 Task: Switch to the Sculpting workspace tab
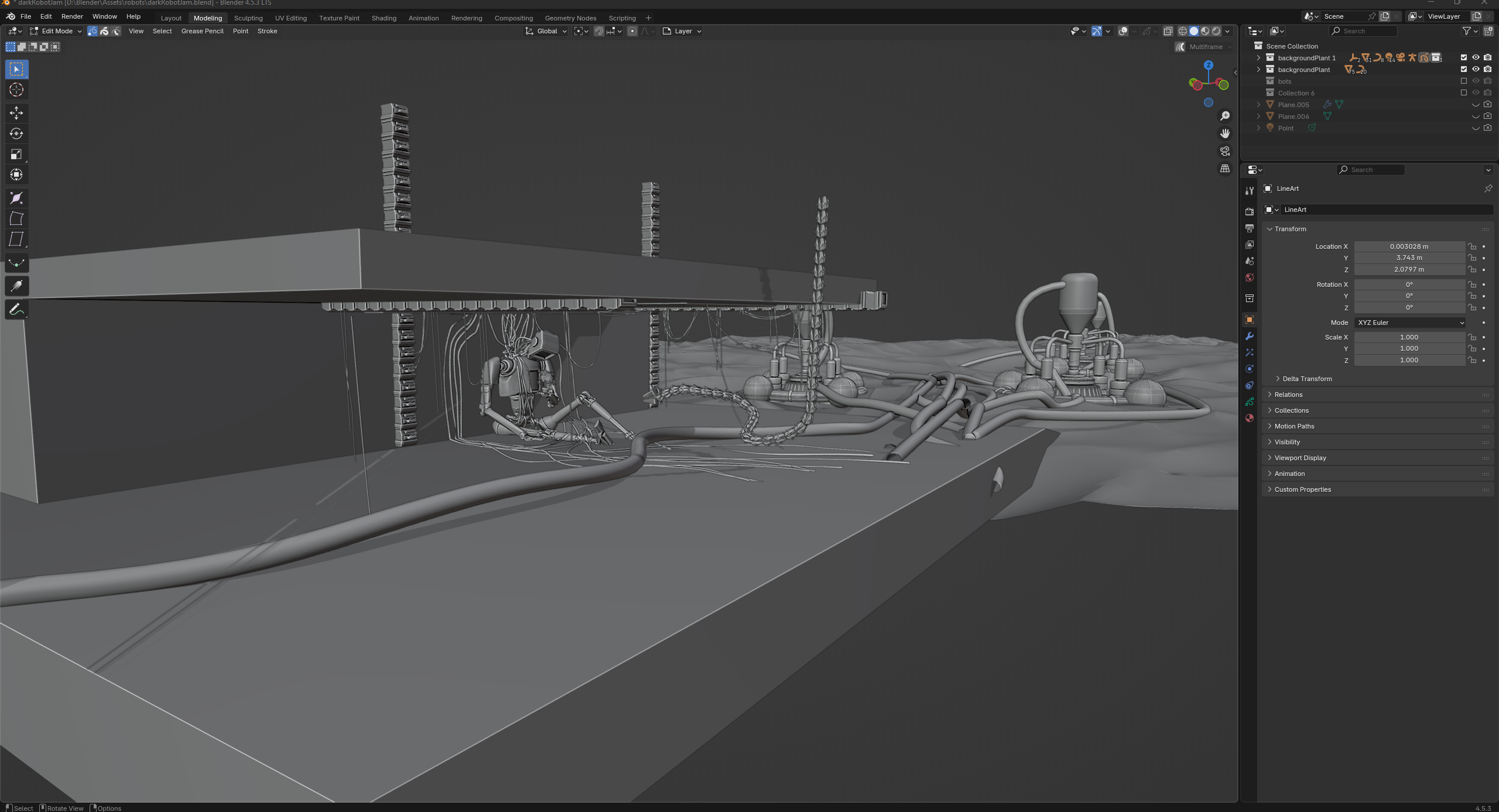pyautogui.click(x=248, y=18)
